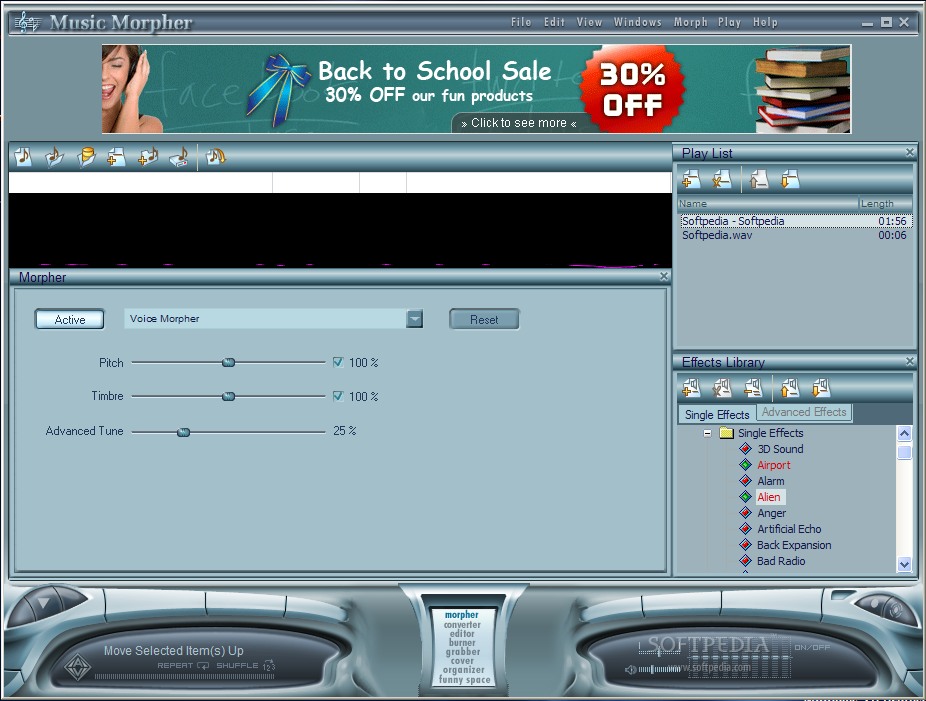Move selected effect down in Effects Library
This screenshot has width=926, height=701.
pos(820,388)
